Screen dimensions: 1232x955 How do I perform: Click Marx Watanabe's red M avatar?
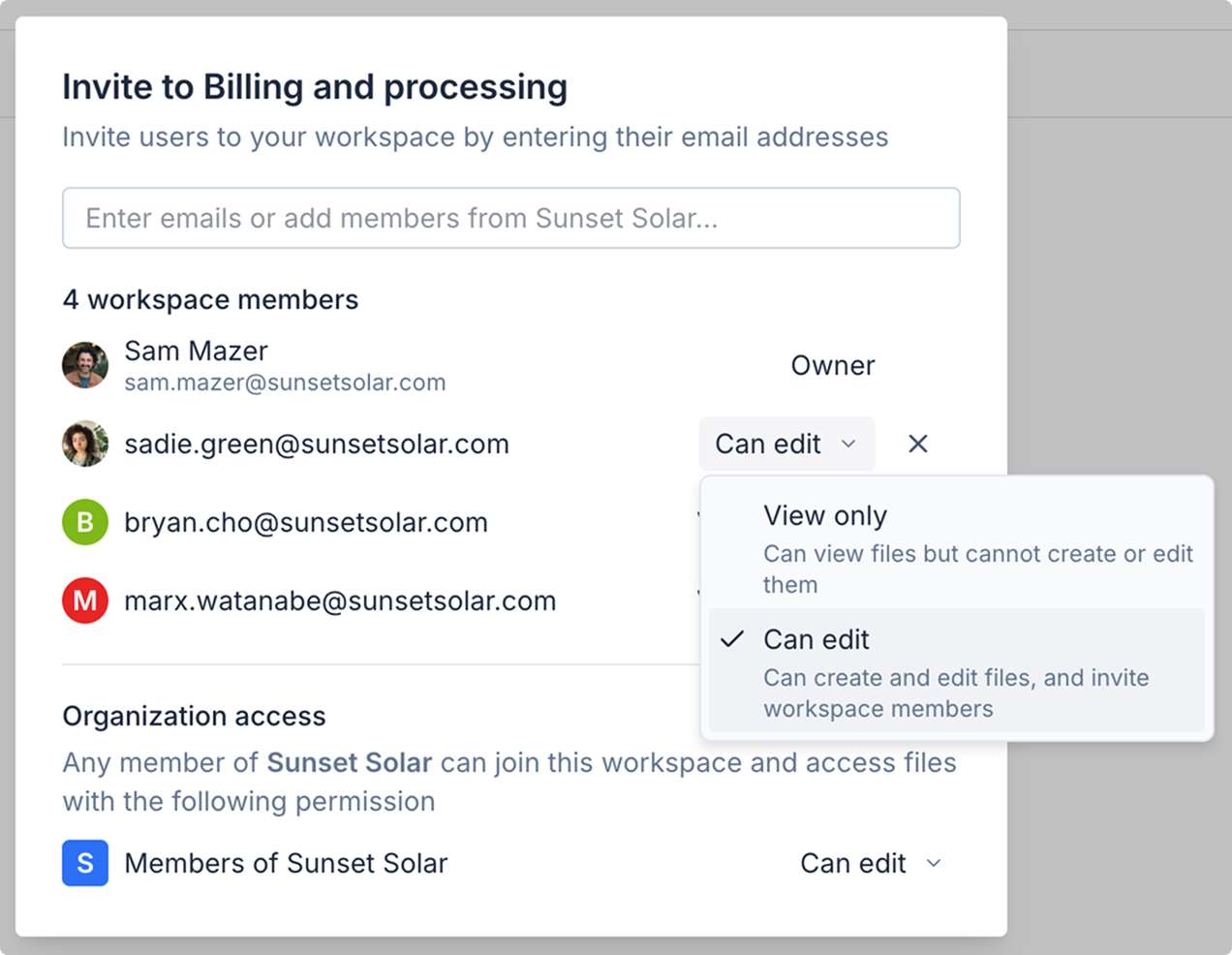(x=85, y=601)
